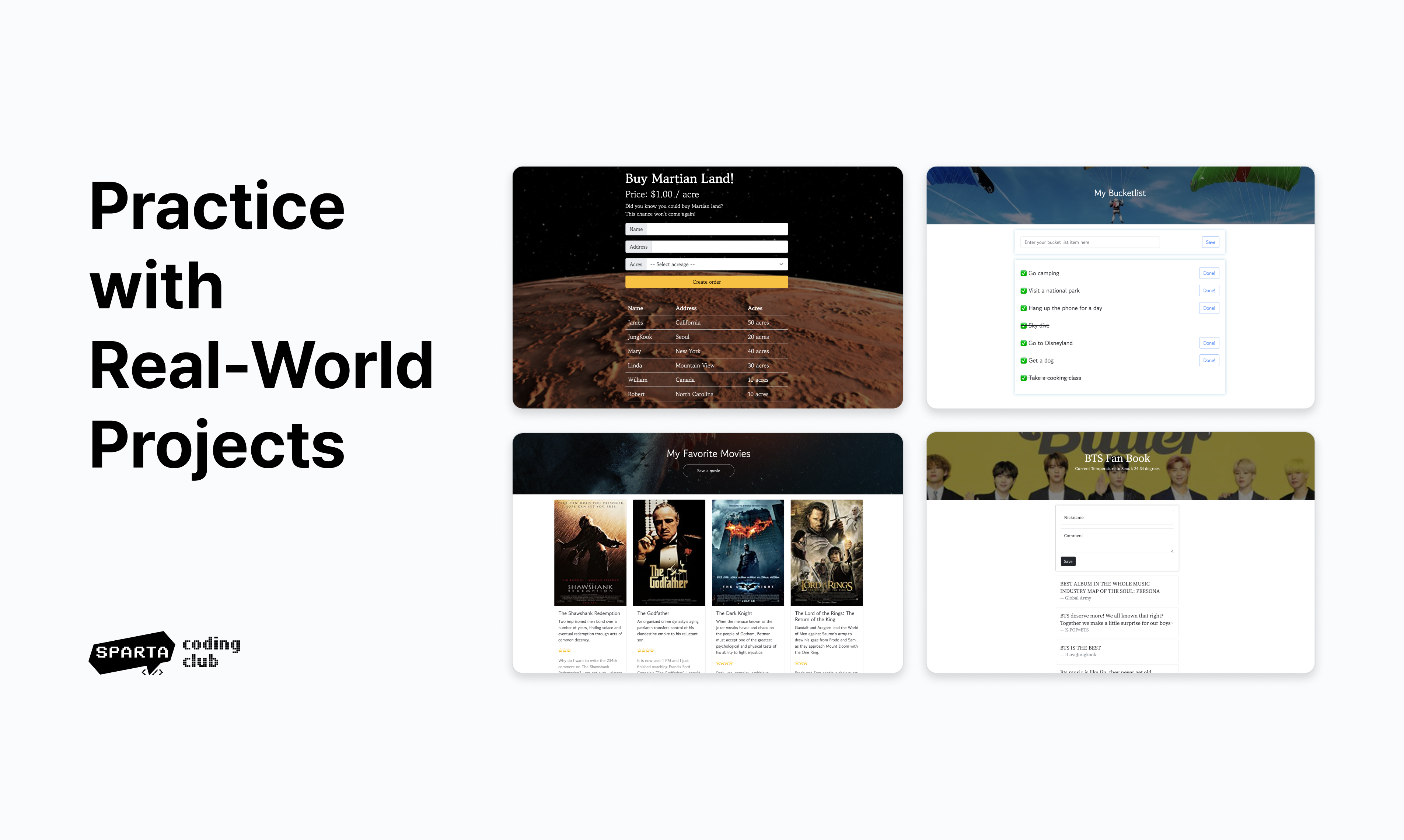Click the '50 acres' cell
This screenshot has width=1404, height=840.
click(758, 323)
